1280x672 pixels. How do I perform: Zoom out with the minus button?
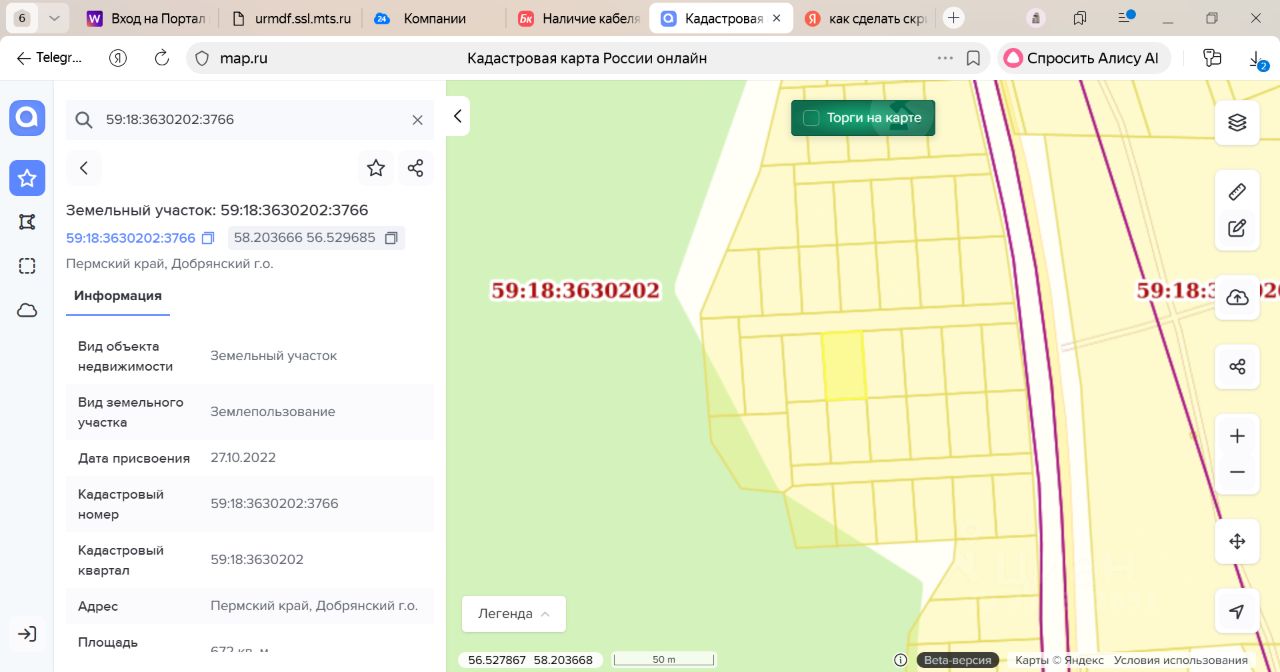pyautogui.click(x=1237, y=472)
